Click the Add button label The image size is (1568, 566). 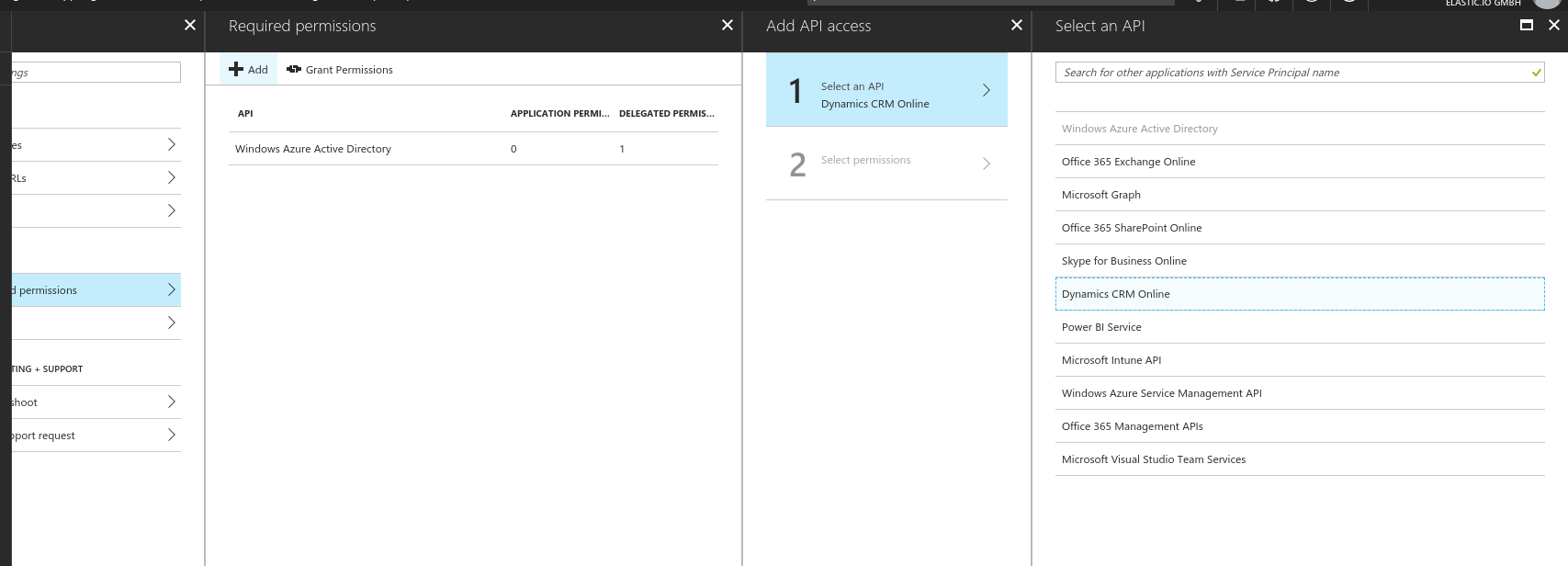pyautogui.click(x=258, y=70)
